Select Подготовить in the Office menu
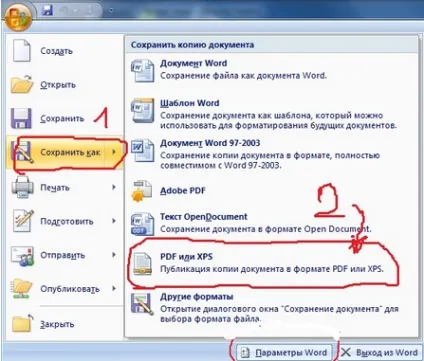The image size is (424, 361). 65,221
